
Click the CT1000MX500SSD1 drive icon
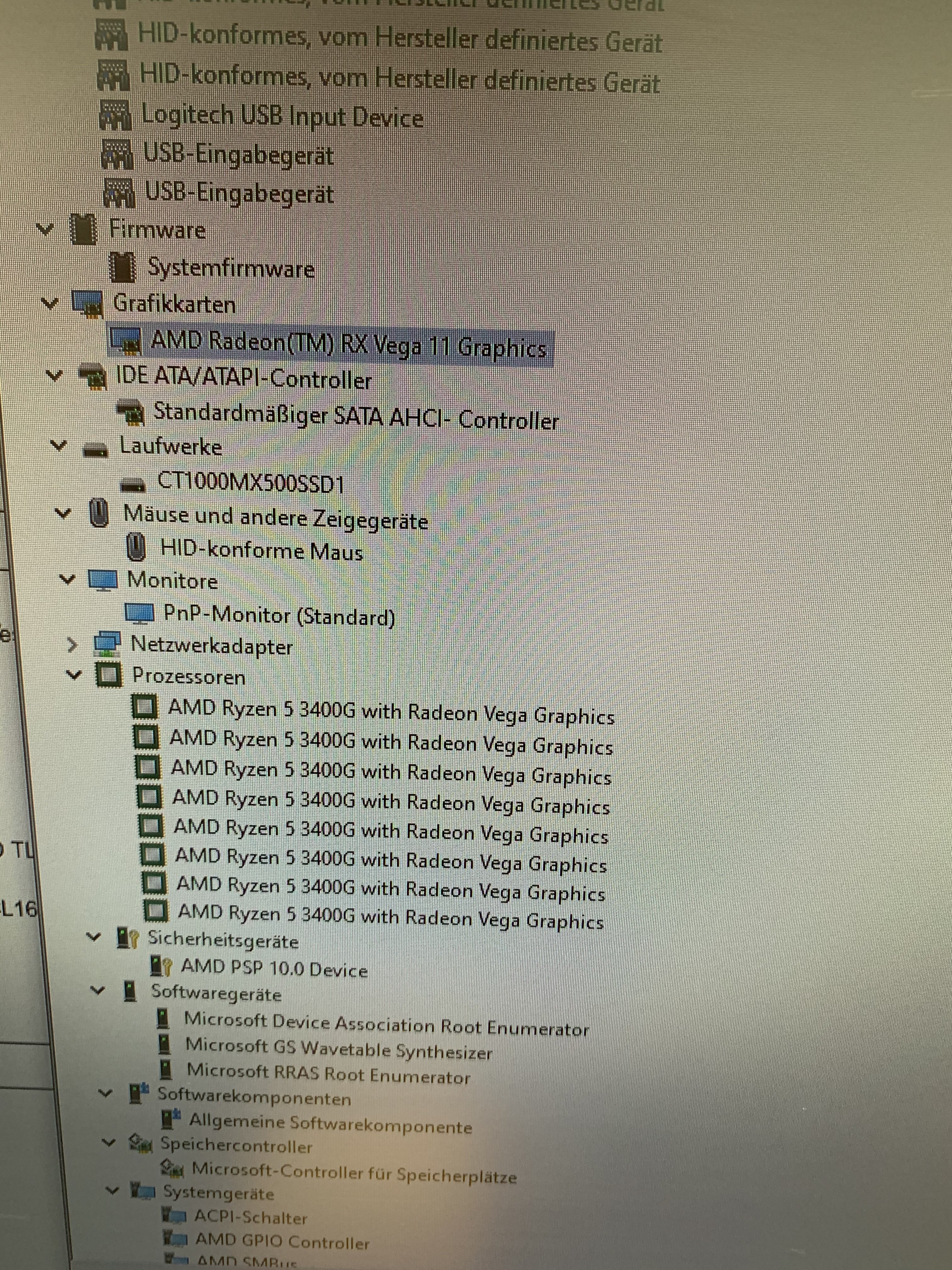(134, 486)
